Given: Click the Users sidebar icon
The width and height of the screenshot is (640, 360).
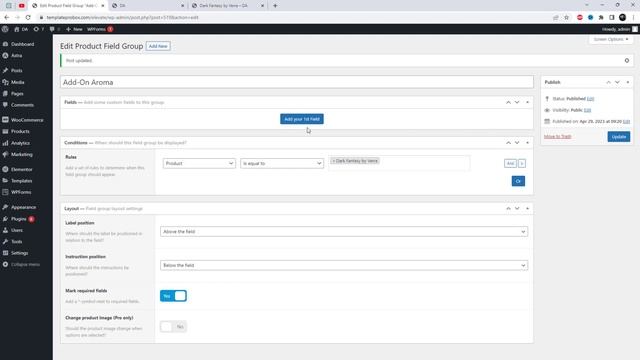Looking at the screenshot, I should click(x=5, y=230).
